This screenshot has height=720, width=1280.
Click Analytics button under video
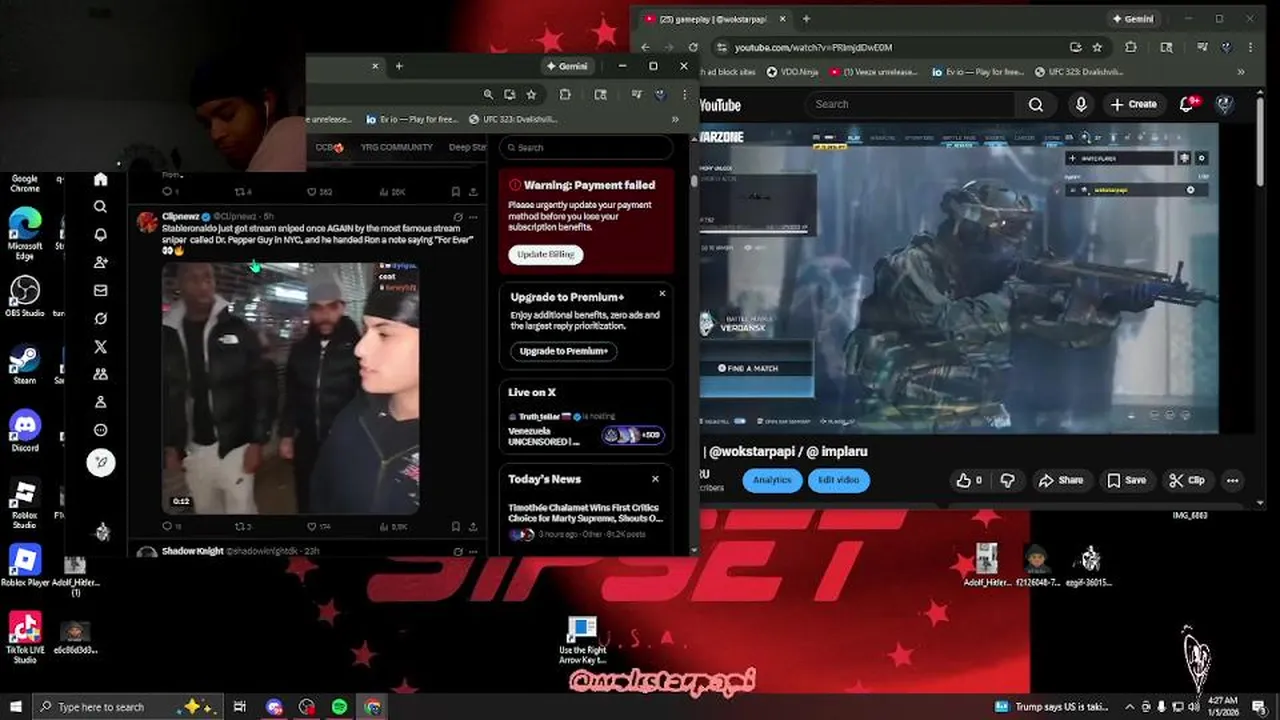point(772,480)
